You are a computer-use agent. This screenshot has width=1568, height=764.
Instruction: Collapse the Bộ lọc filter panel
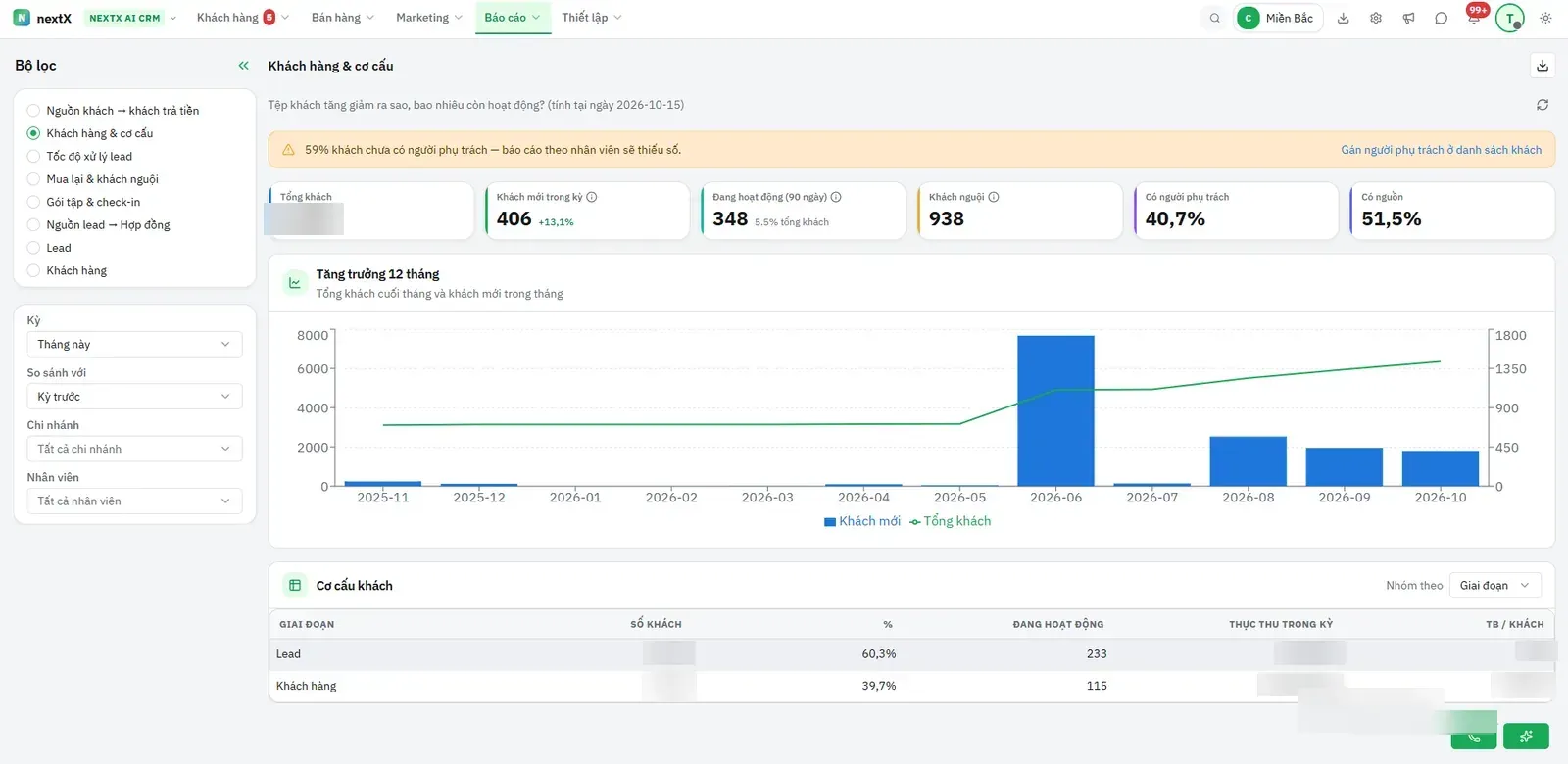[244, 66]
